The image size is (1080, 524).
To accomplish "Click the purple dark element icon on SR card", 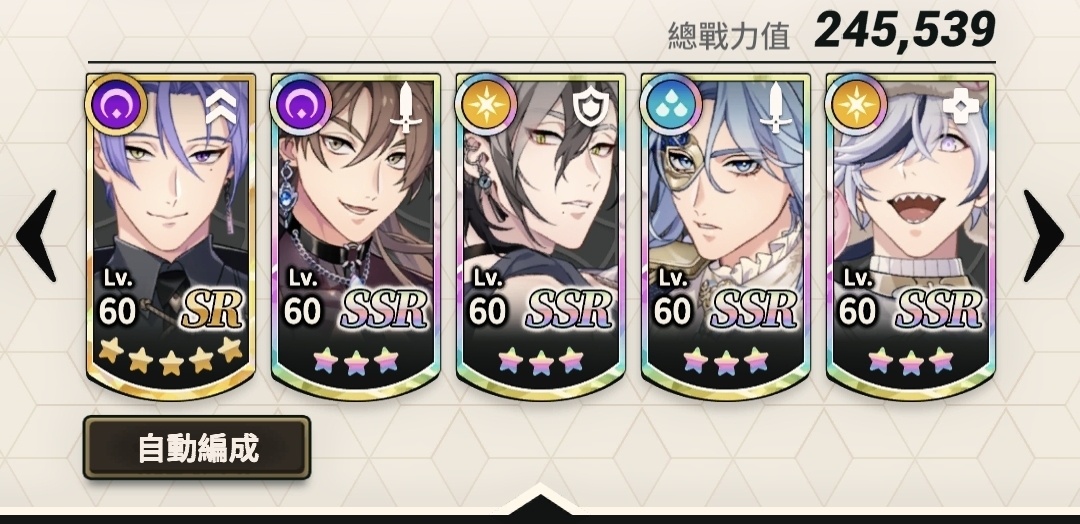I will (x=116, y=105).
